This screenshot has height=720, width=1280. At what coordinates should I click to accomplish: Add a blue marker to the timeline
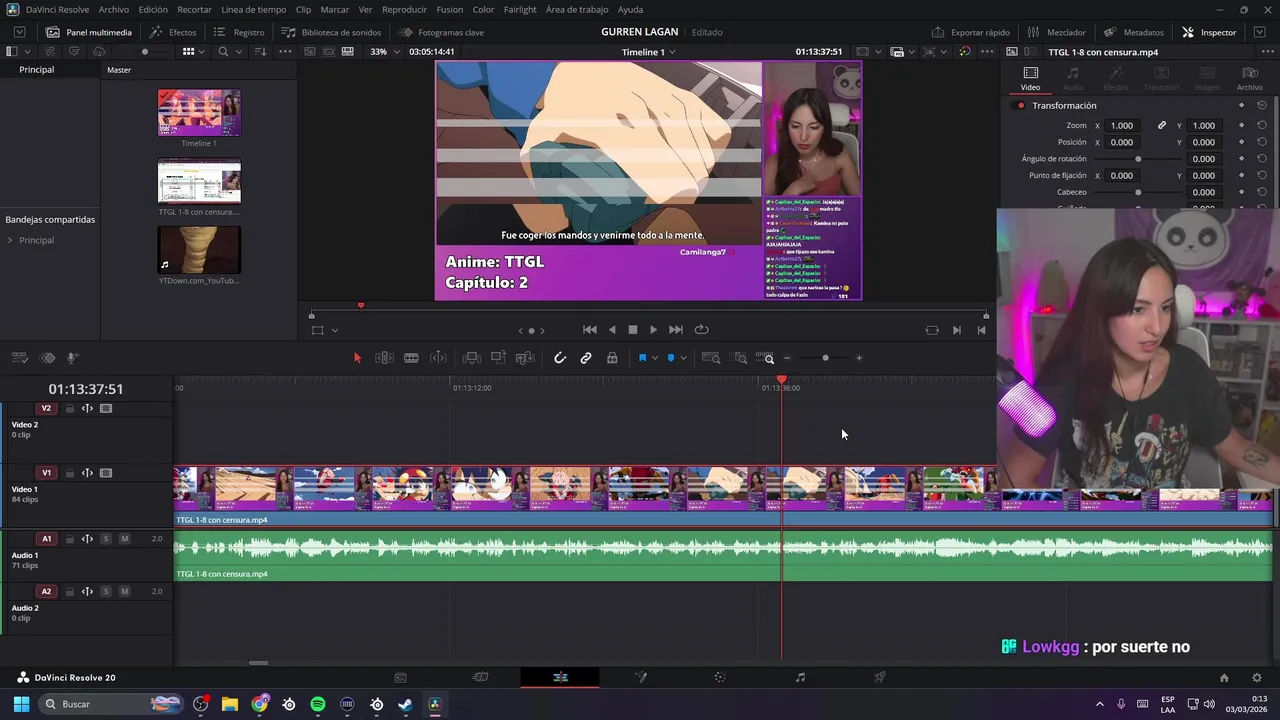(x=671, y=358)
